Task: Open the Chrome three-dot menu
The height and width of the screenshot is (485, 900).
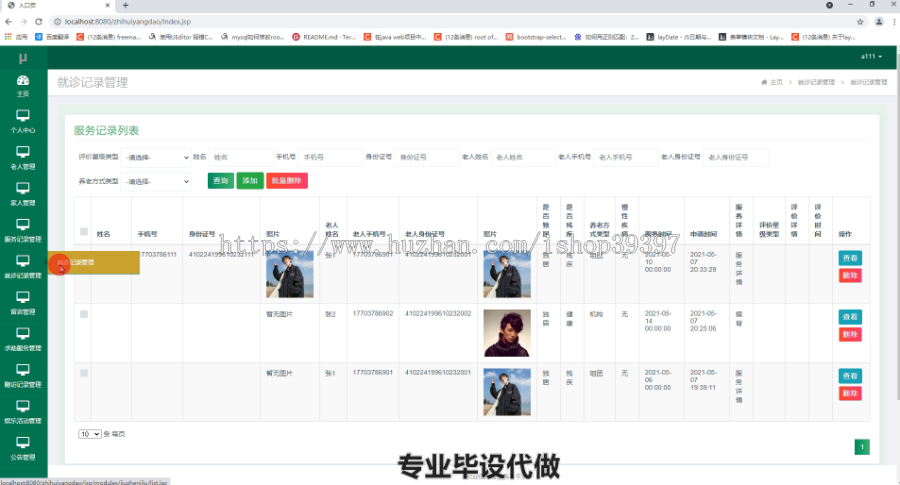Action: point(894,22)
